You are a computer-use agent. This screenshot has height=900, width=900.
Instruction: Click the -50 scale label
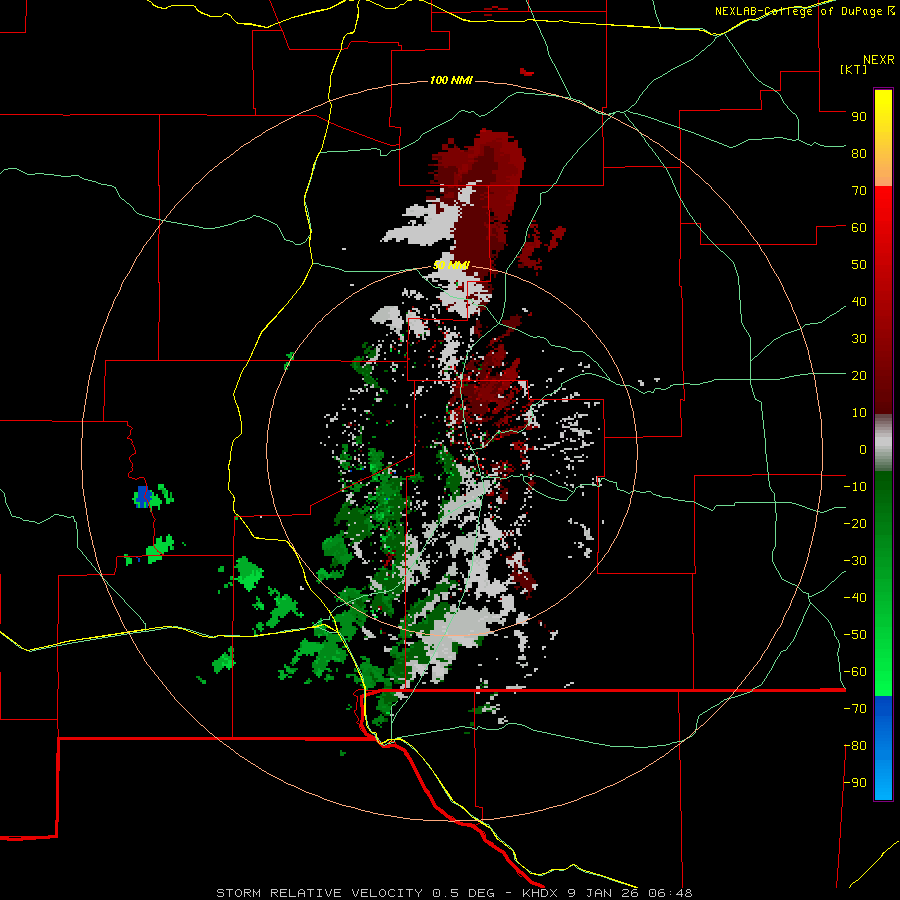[855, 635]
